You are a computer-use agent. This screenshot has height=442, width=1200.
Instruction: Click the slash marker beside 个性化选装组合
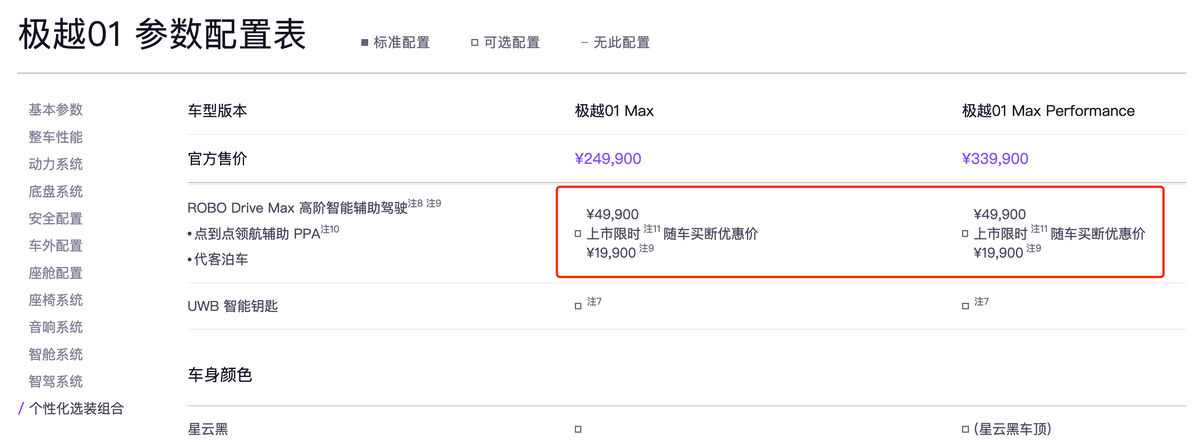pyautogui.click(x=21, y=409)
